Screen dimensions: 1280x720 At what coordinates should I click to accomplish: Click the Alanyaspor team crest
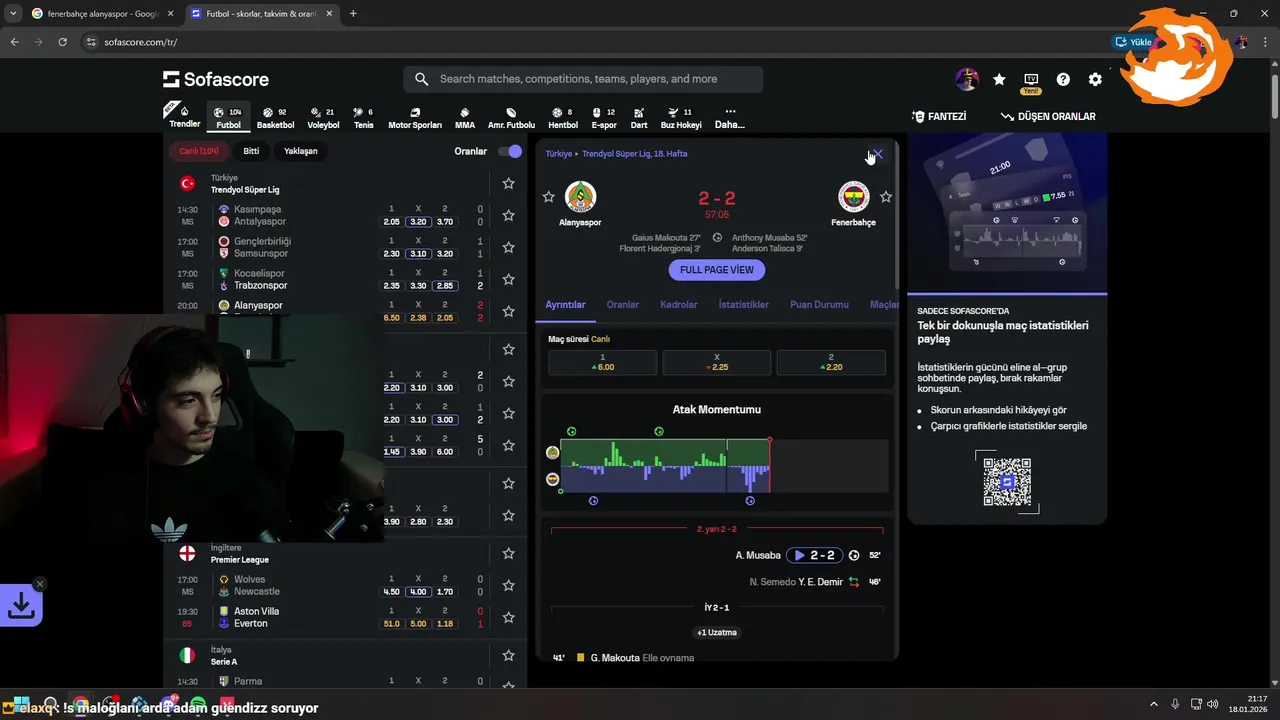coord(580,196)
